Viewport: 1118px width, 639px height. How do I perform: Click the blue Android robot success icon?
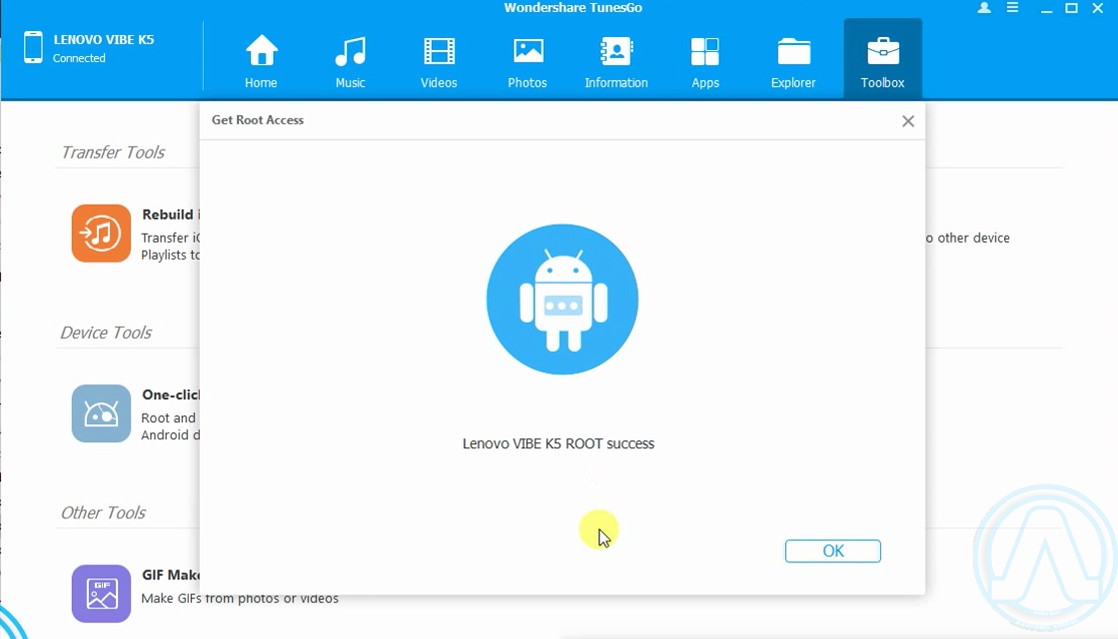point(562,300)
